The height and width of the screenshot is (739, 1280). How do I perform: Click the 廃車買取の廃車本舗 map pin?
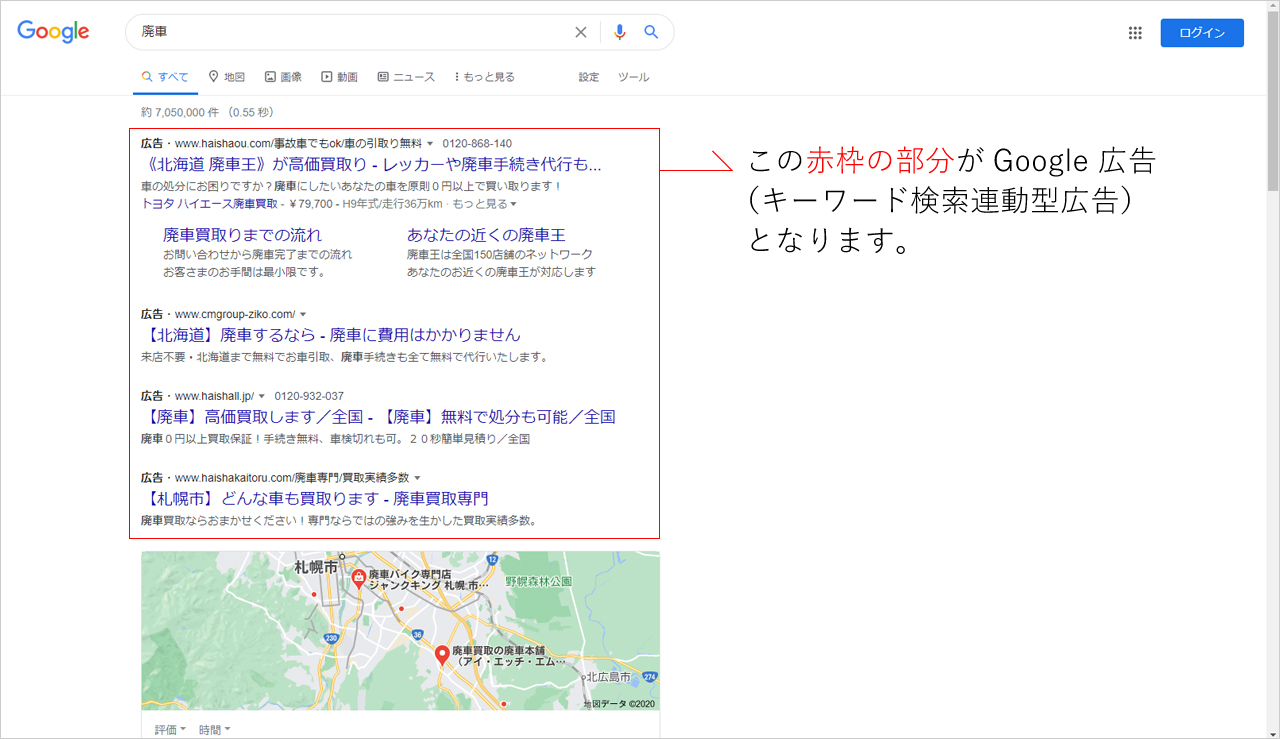[x=441, y=657]
